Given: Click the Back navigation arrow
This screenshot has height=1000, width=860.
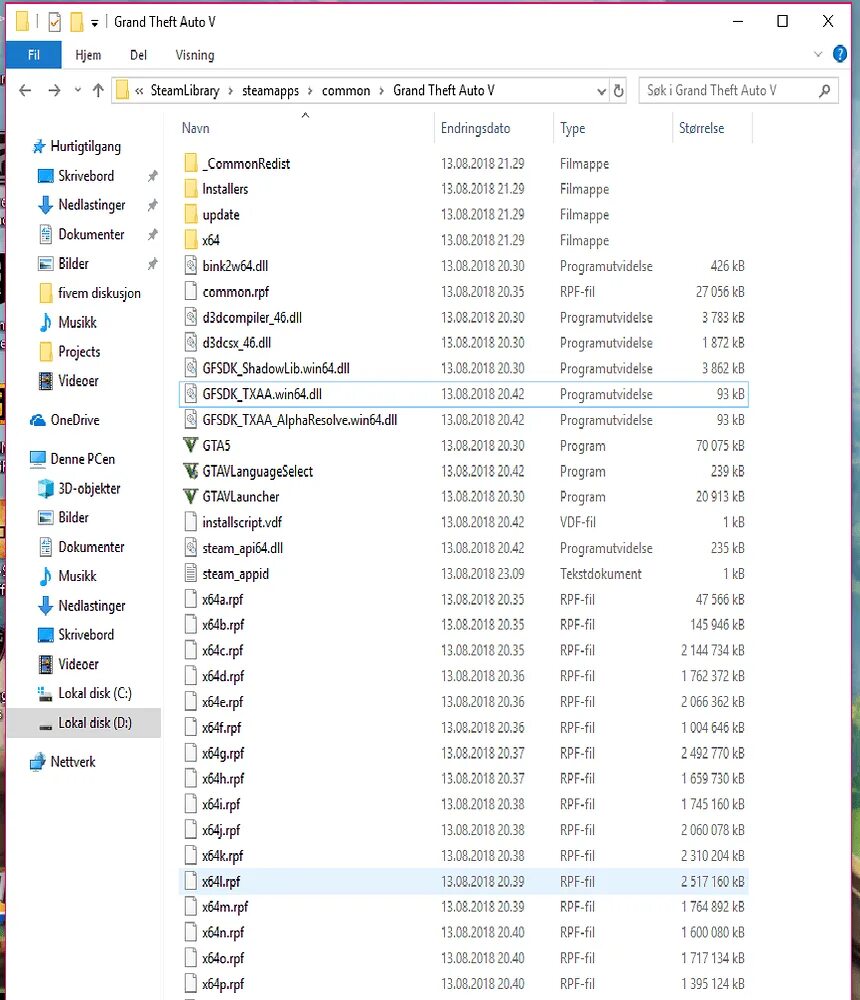Looking at the screenshot, I should [x=25, y=91].
